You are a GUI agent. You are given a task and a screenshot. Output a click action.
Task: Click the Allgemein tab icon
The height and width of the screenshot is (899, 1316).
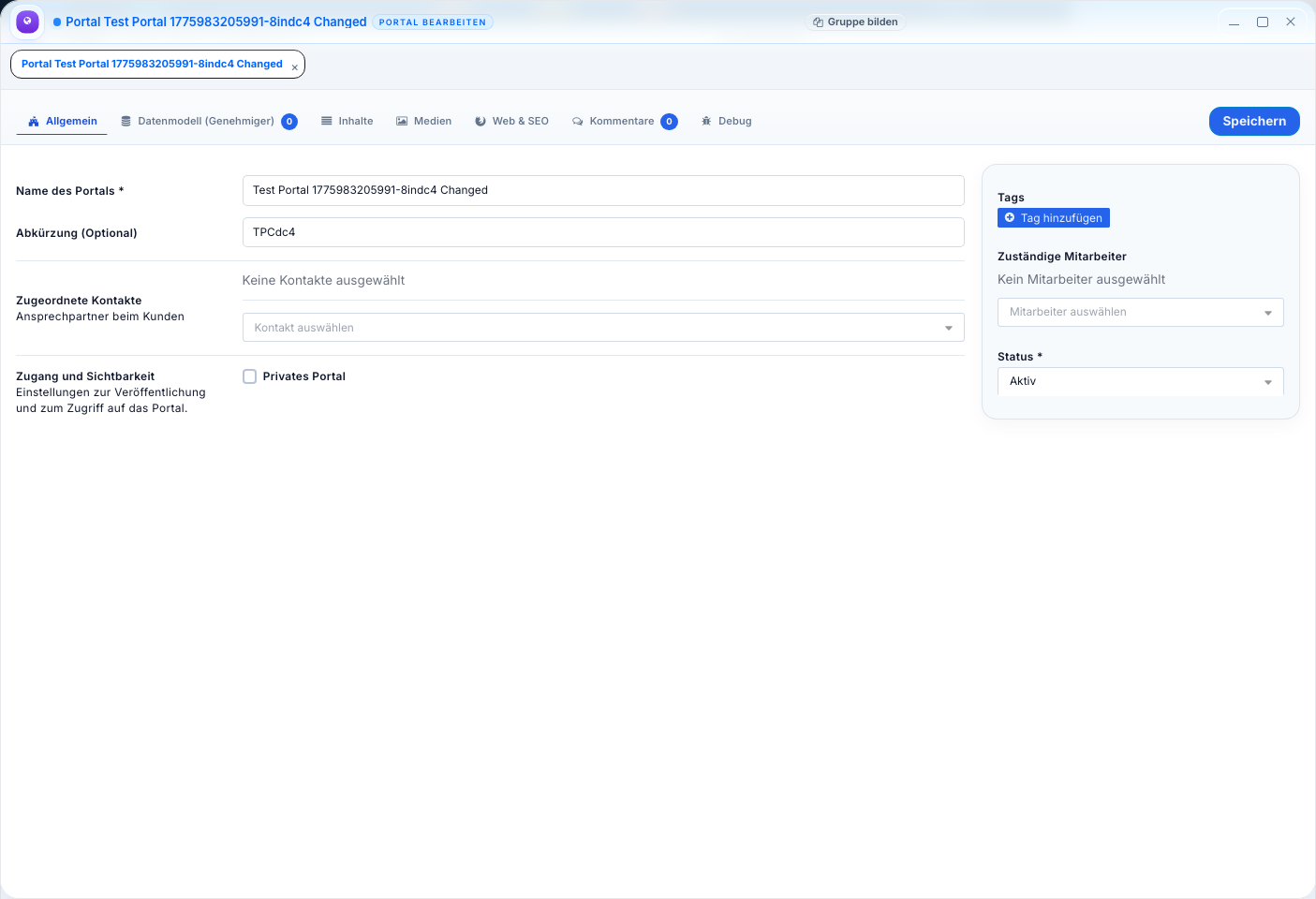click(x=34, y=122)
